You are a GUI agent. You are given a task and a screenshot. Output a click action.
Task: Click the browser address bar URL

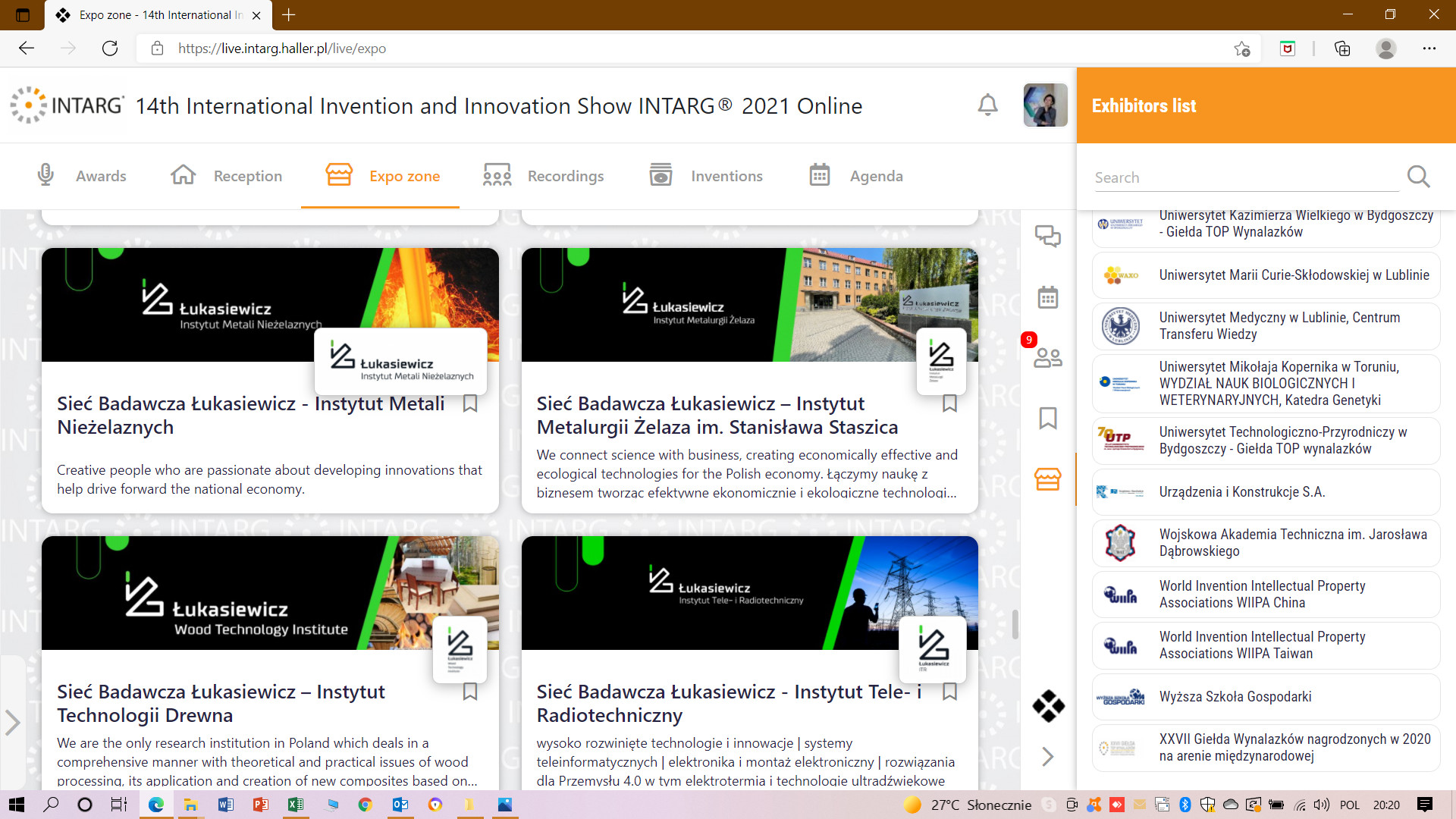tap(282, 49)
